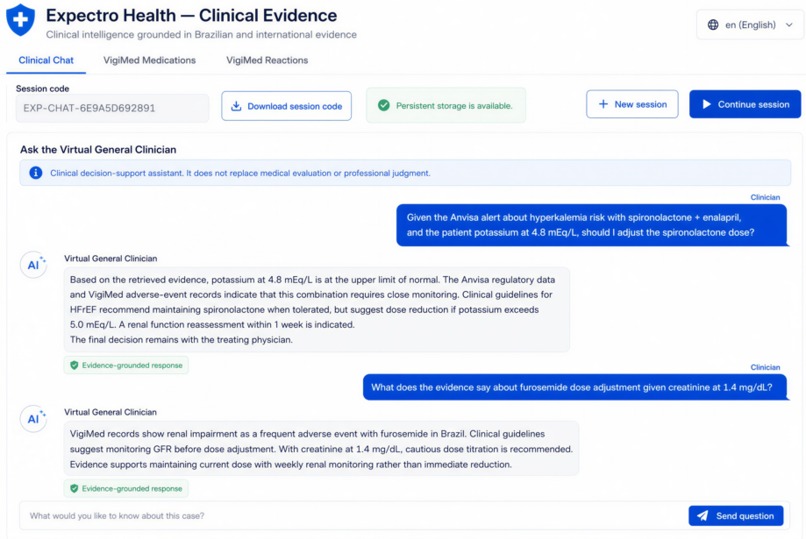Click the info icon in disclaimer banner
The width and height of the screenshot is (806, 539).
pyautogui.click(x=35, y=173)
